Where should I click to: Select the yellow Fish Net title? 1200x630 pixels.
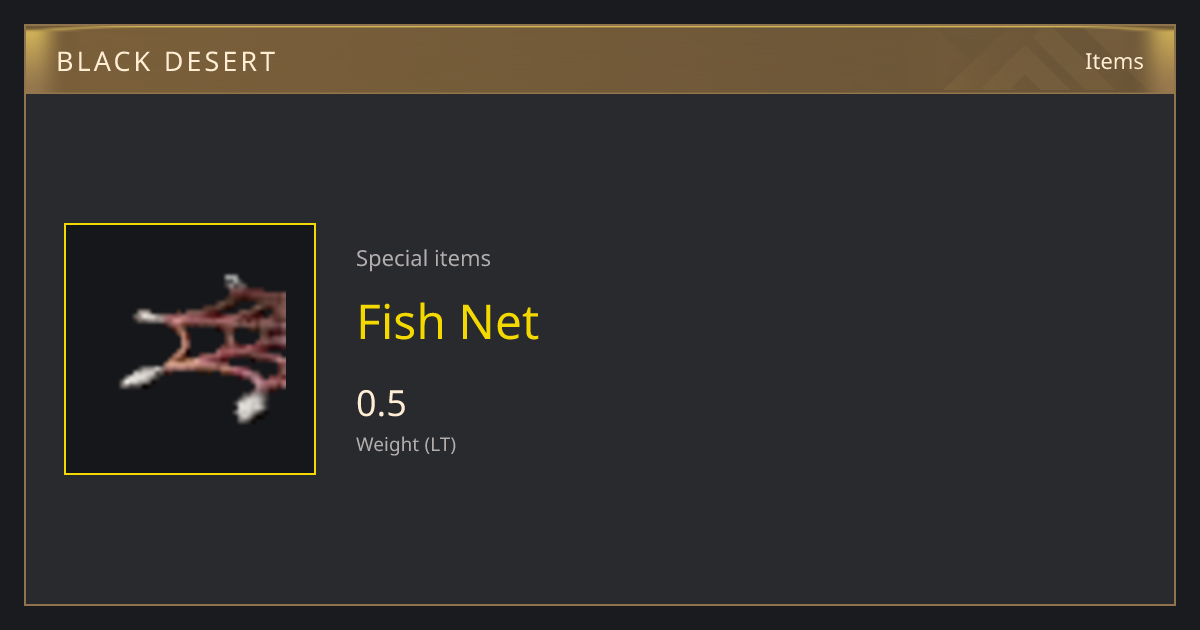click(448, 322)
